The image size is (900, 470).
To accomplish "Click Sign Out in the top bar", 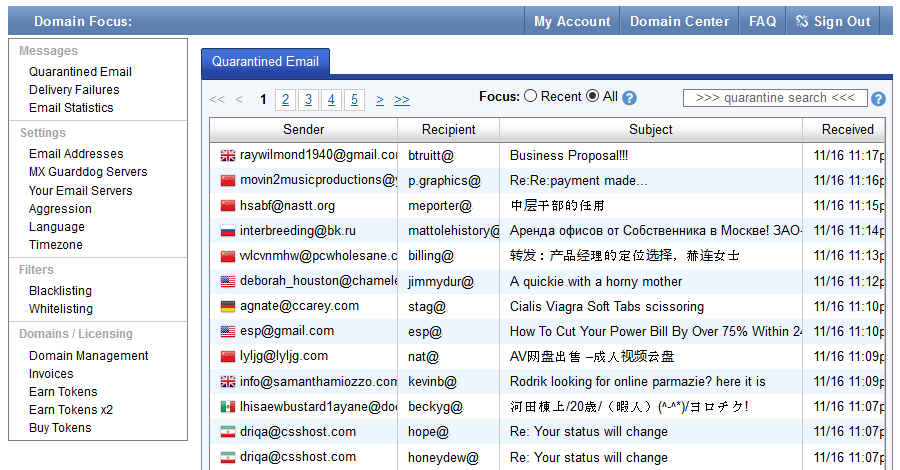I will [833, 21].
